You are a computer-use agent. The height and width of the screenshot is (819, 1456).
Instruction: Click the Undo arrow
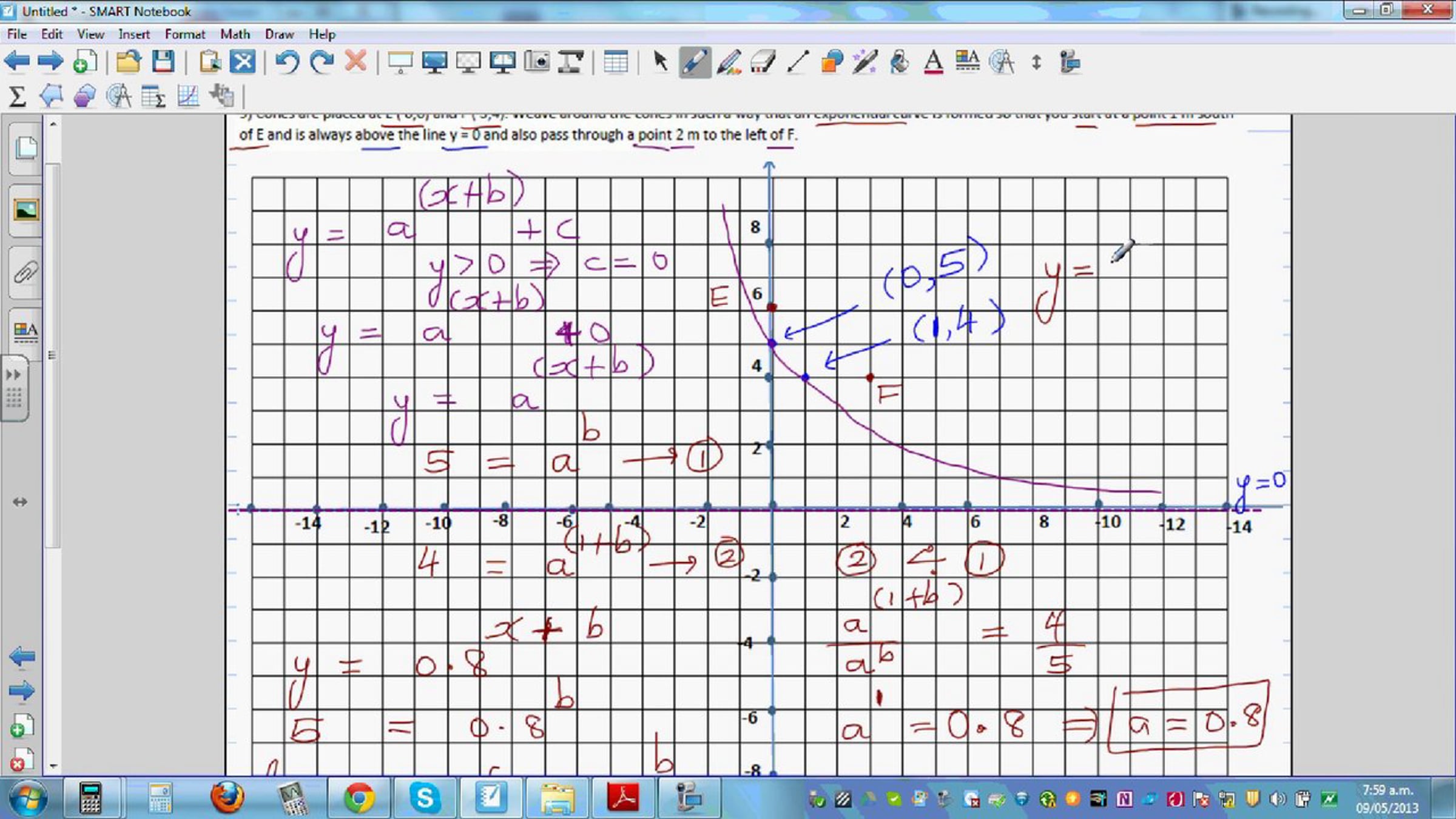[x=287, y=62]
